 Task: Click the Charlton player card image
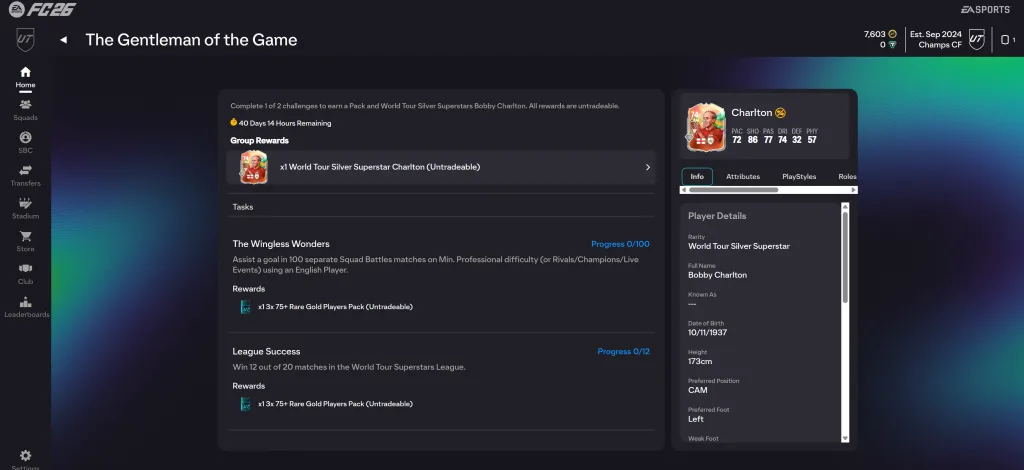[x=705, y=128]
